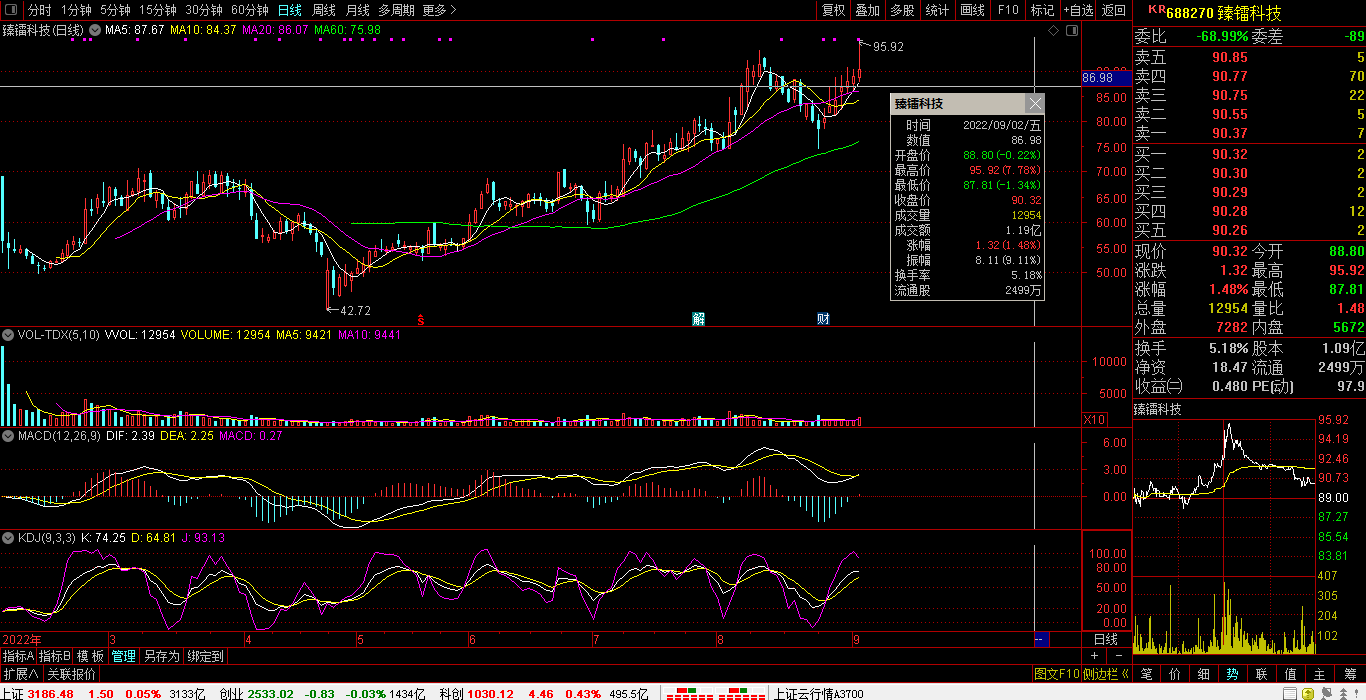Click the plus zoom button under 日线

(x=1095, y=656)
